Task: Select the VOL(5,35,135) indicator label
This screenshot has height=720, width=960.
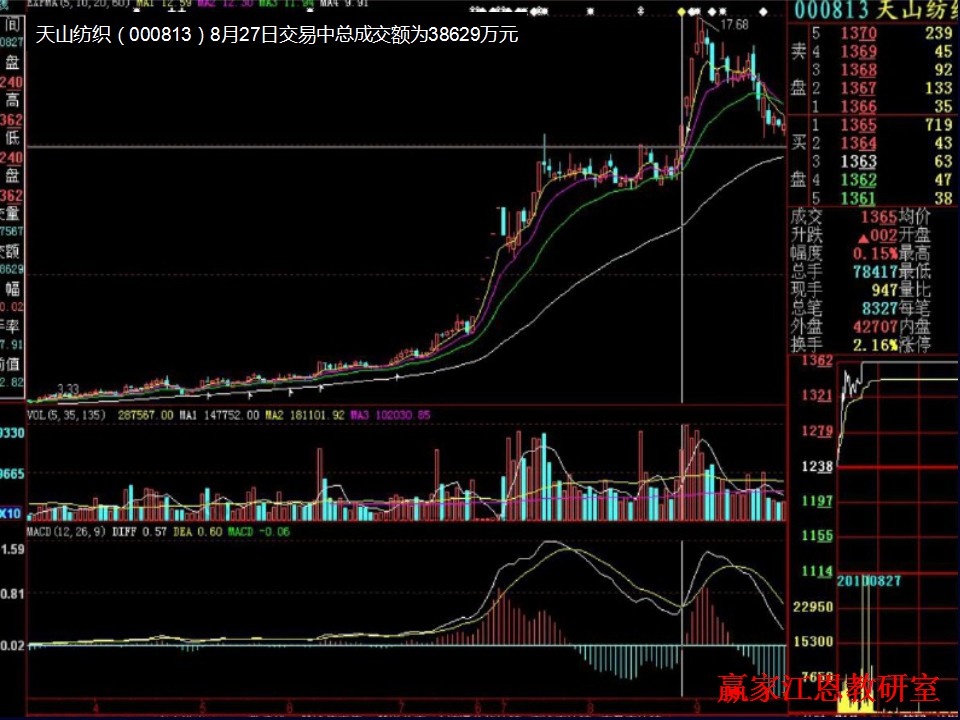Action: 68,413
